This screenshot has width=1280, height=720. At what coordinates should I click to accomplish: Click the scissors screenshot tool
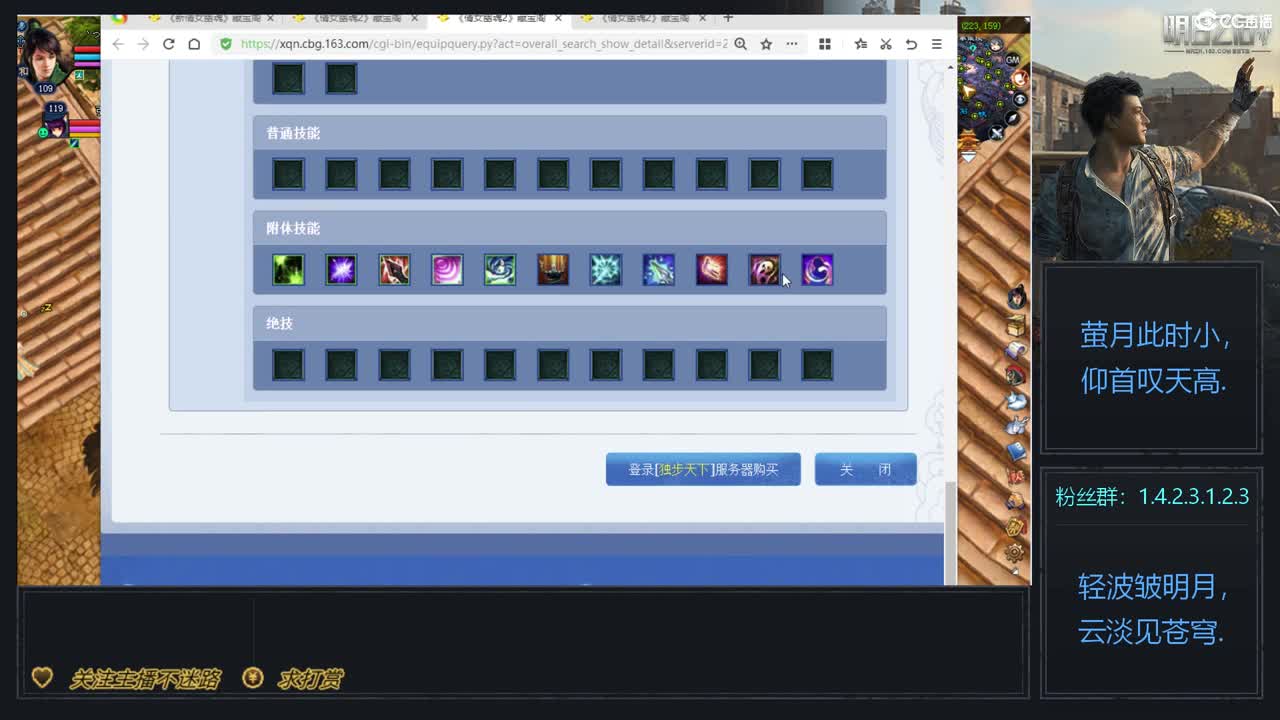pos(886,44)
